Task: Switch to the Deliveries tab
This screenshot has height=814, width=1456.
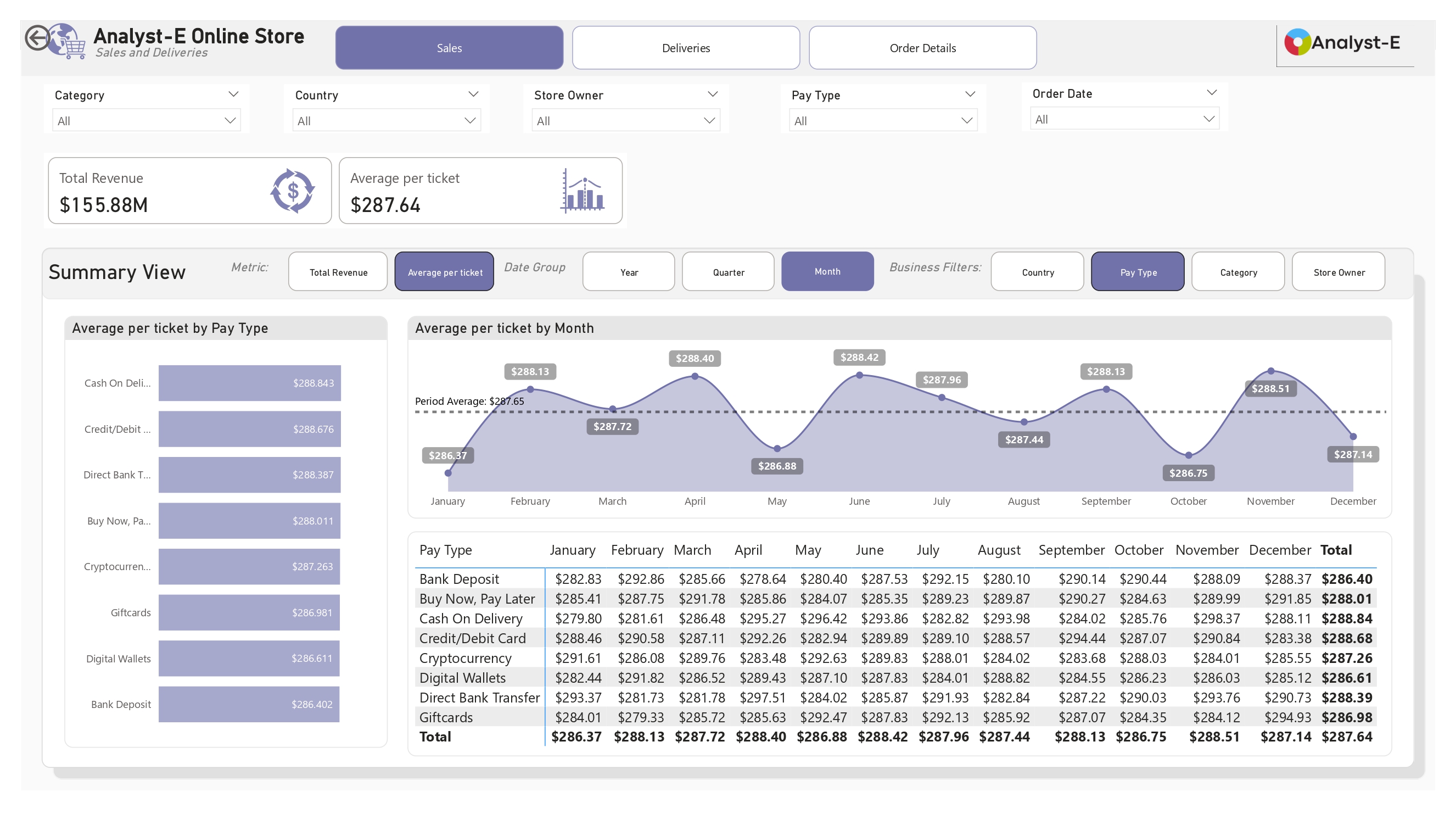Action: pos(686,48)
